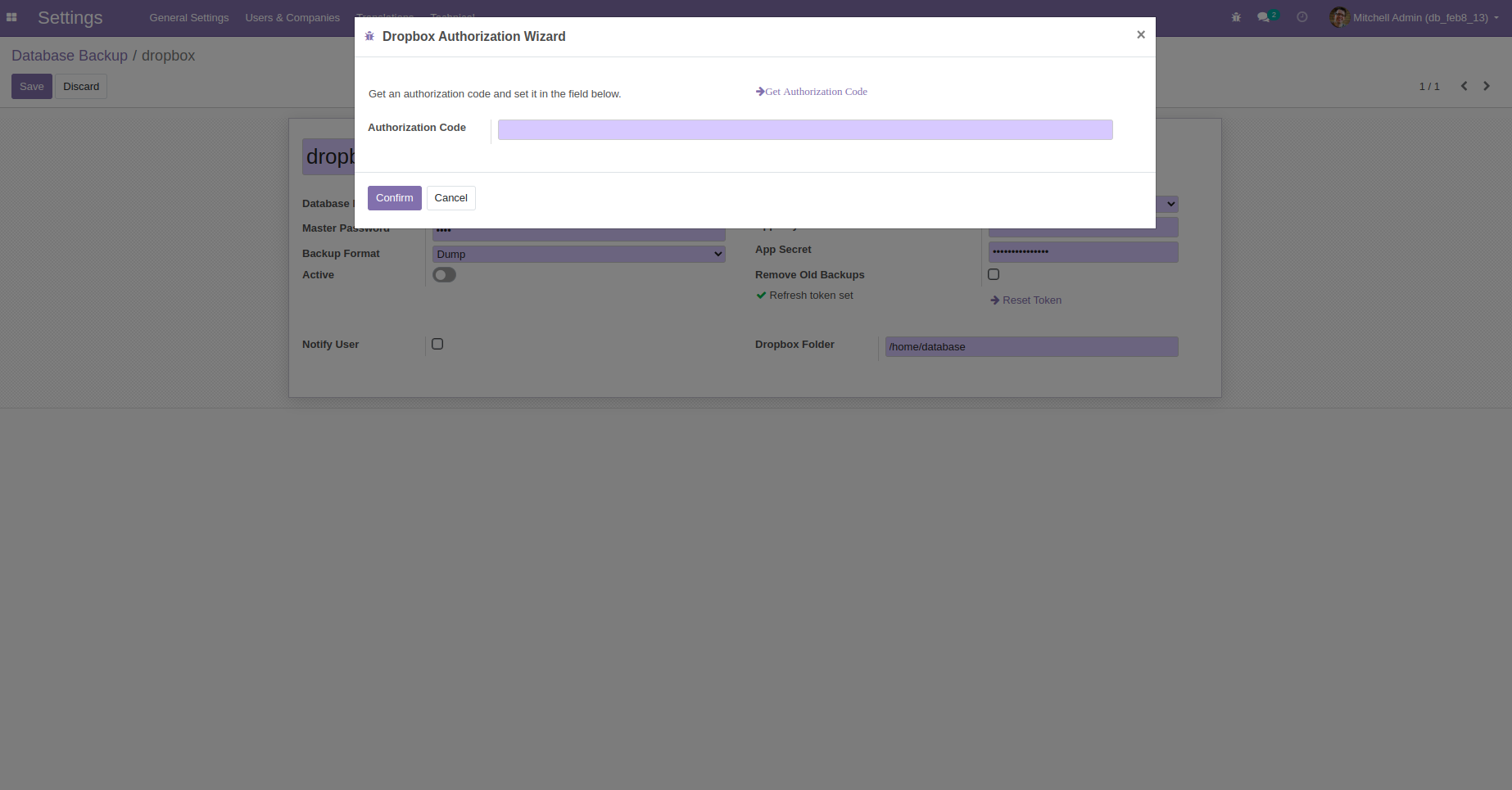Click the Dropbox Folder path field
Image resolution: width=1512 pixels, height=790 pixels.
(1031, 346)
